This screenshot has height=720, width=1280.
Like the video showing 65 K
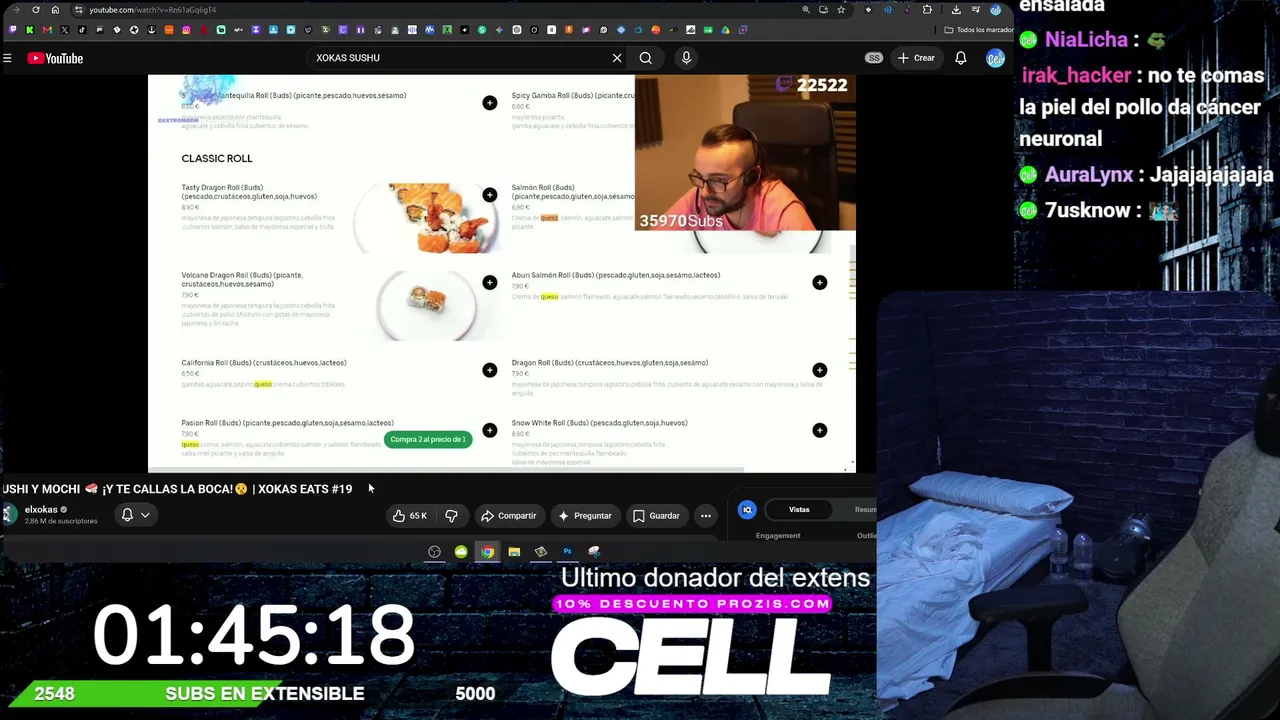click(x=410, y=516)
